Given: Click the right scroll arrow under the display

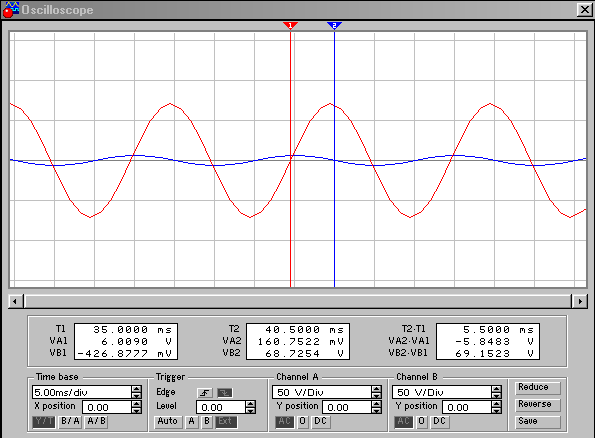Looking at the screenshot, I should click(x=580, y=301).
